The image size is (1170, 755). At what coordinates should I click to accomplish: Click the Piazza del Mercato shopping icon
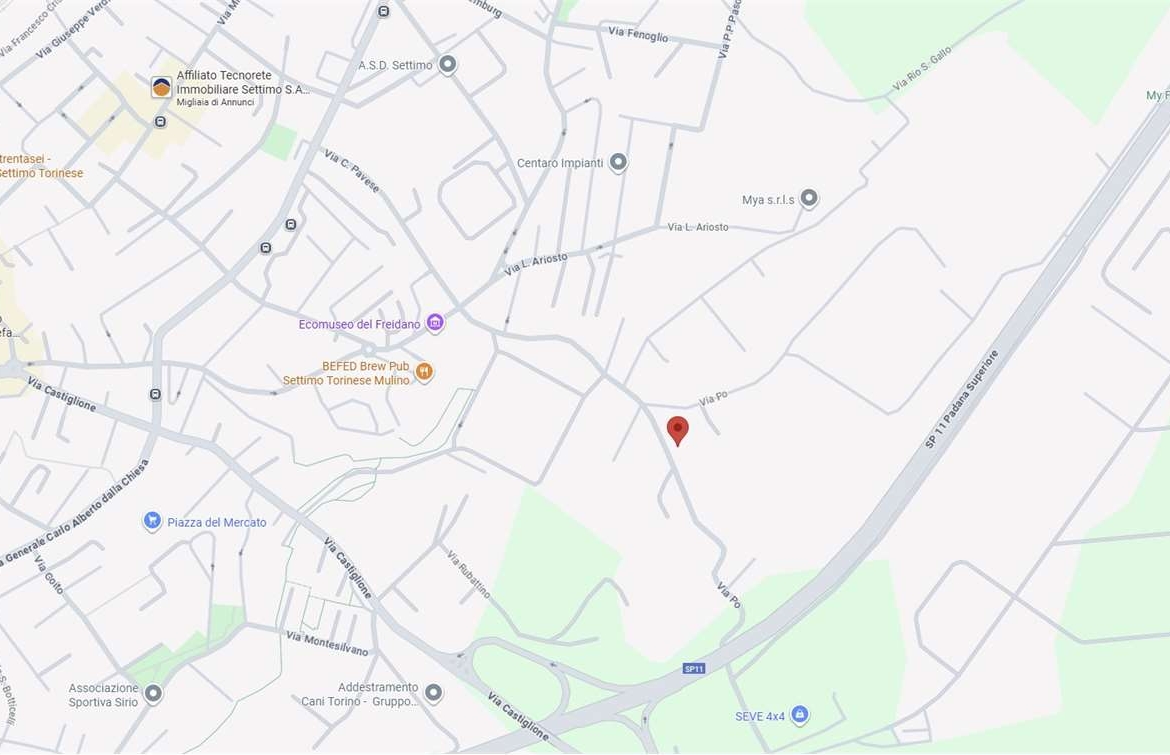[152, 521]
